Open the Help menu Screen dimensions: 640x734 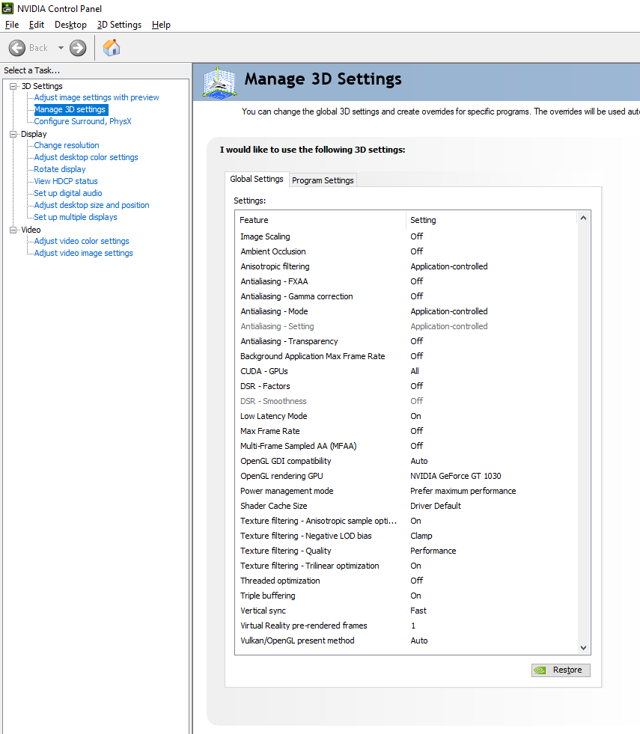pos(161,25)
